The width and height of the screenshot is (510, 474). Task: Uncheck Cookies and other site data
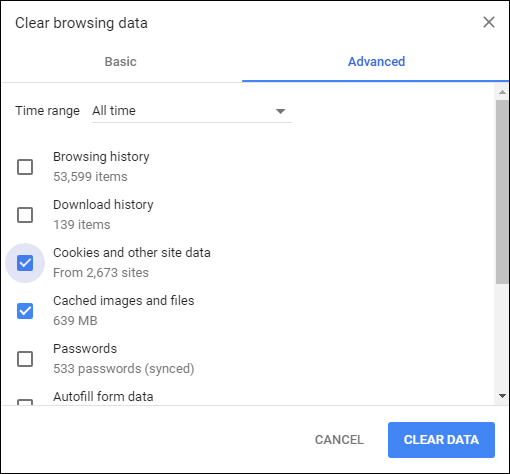pos(25,263)
